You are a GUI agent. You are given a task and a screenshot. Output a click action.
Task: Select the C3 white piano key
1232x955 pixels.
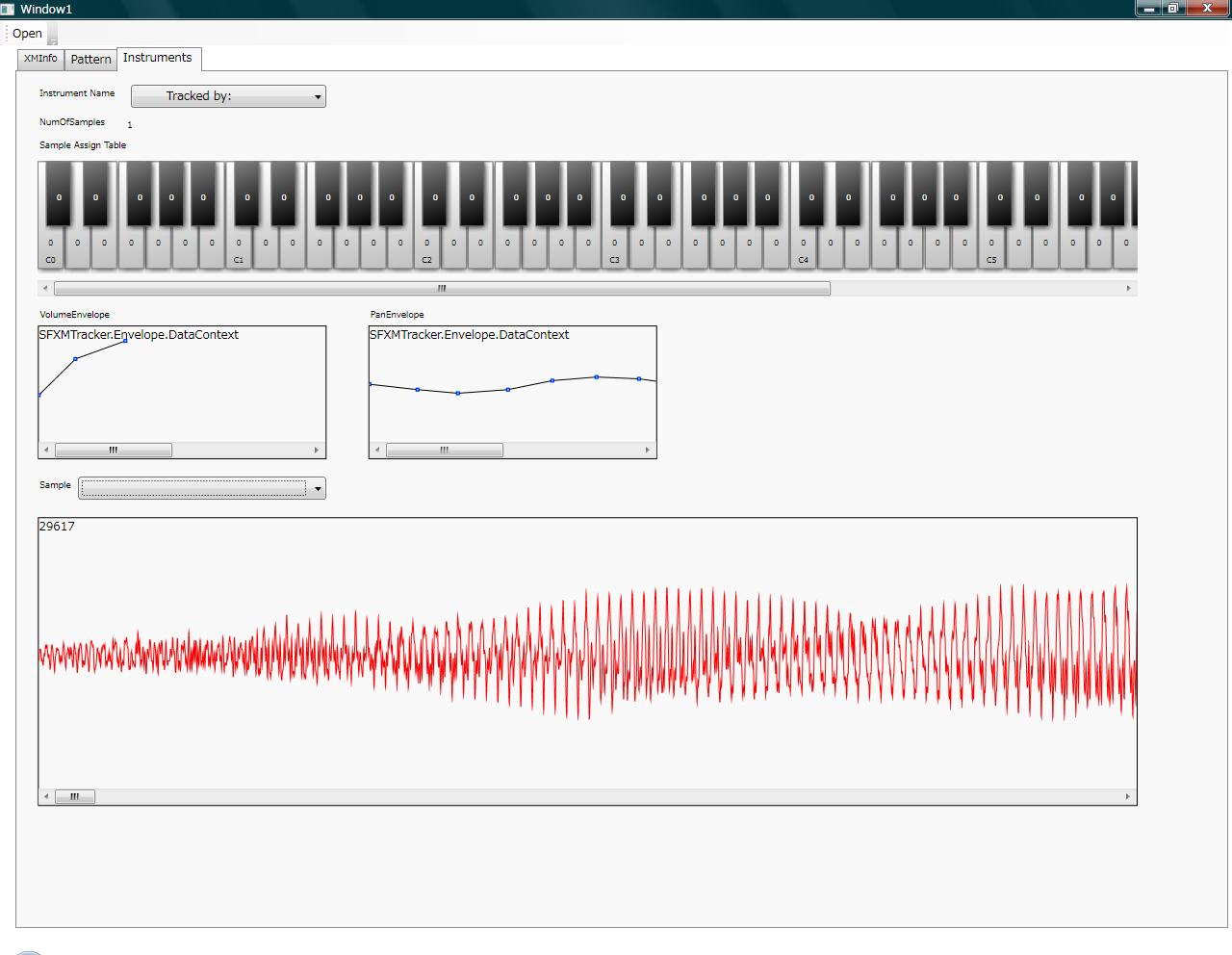pyautogui.click(x=615, y=248)
